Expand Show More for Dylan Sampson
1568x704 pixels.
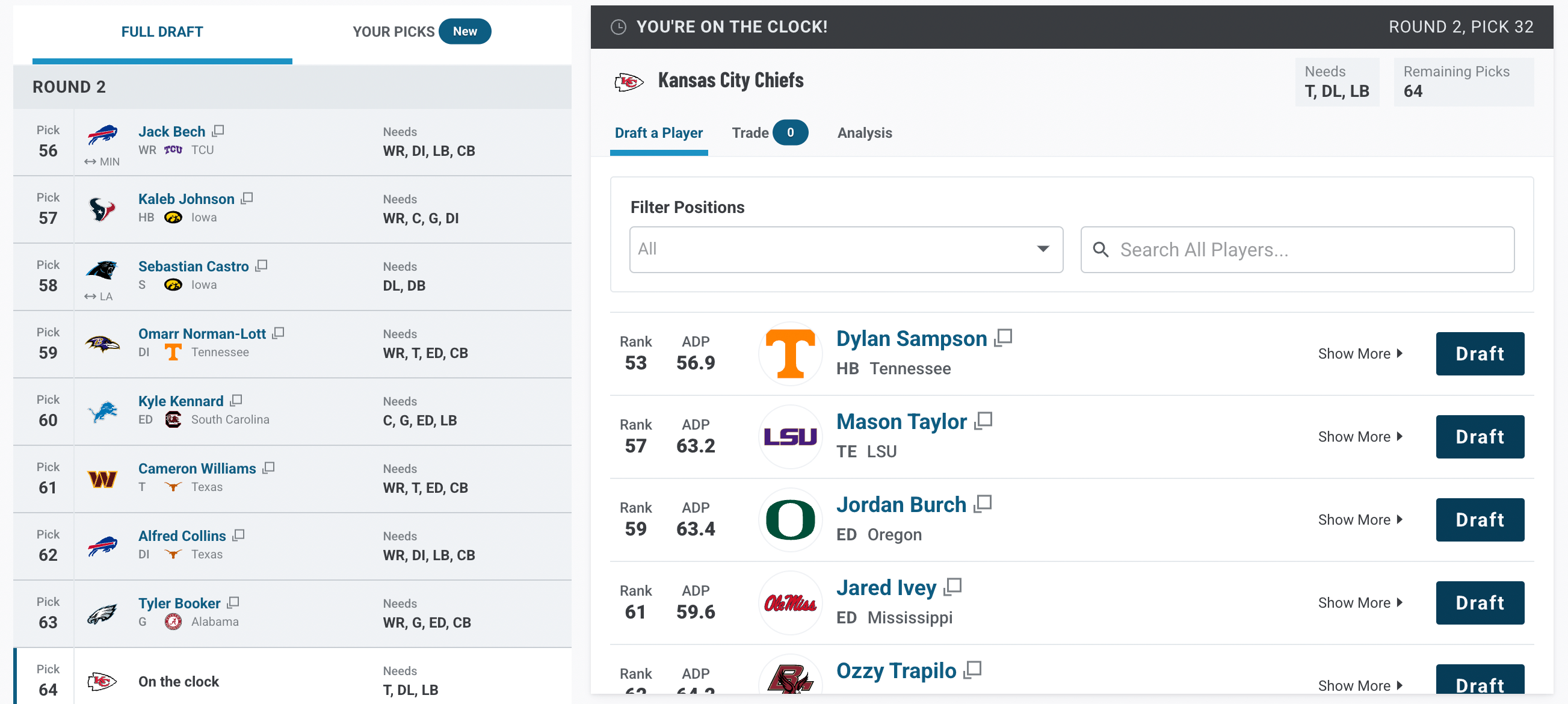[x=1360, y=354]
